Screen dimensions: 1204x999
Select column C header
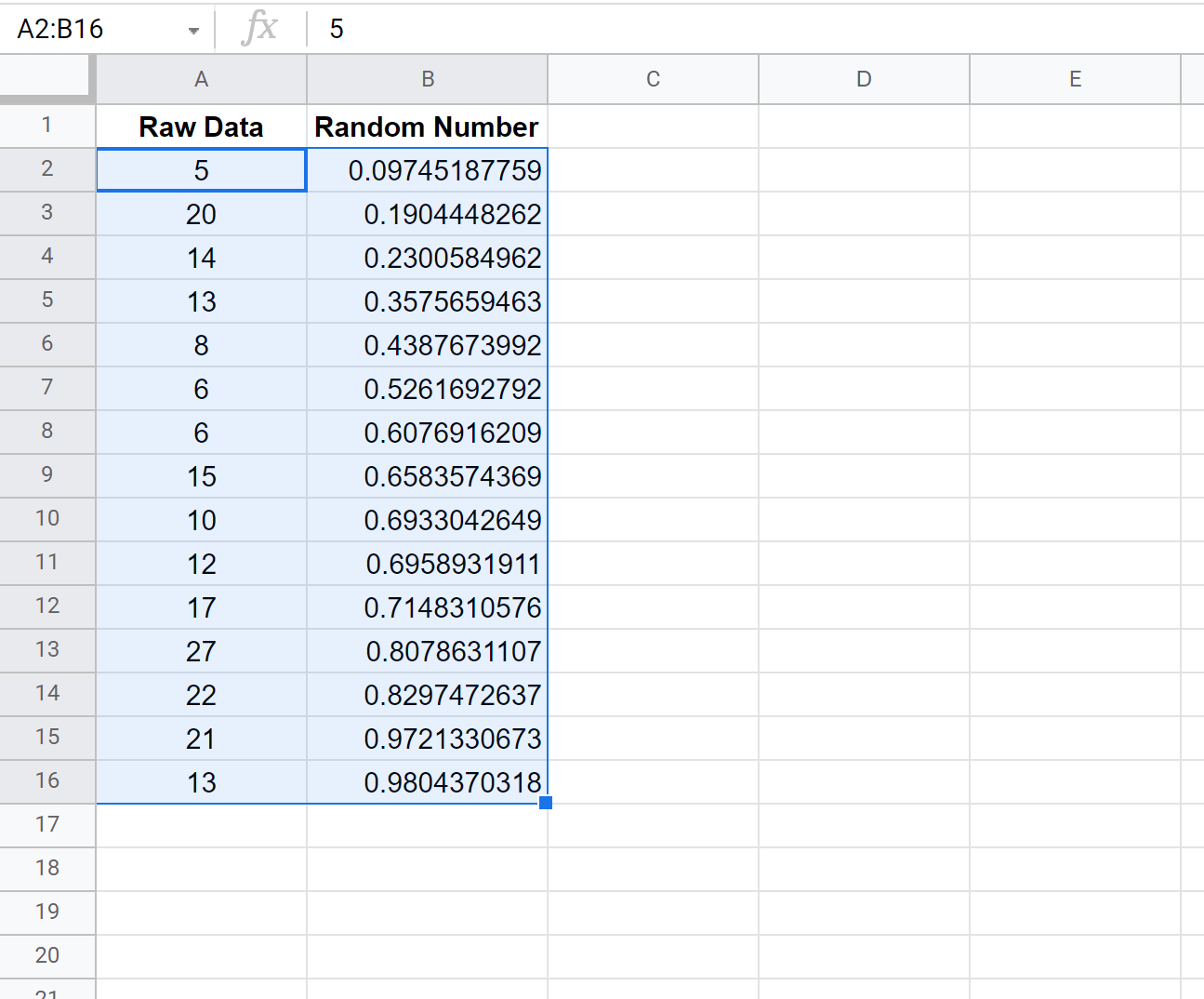(653, 80)
